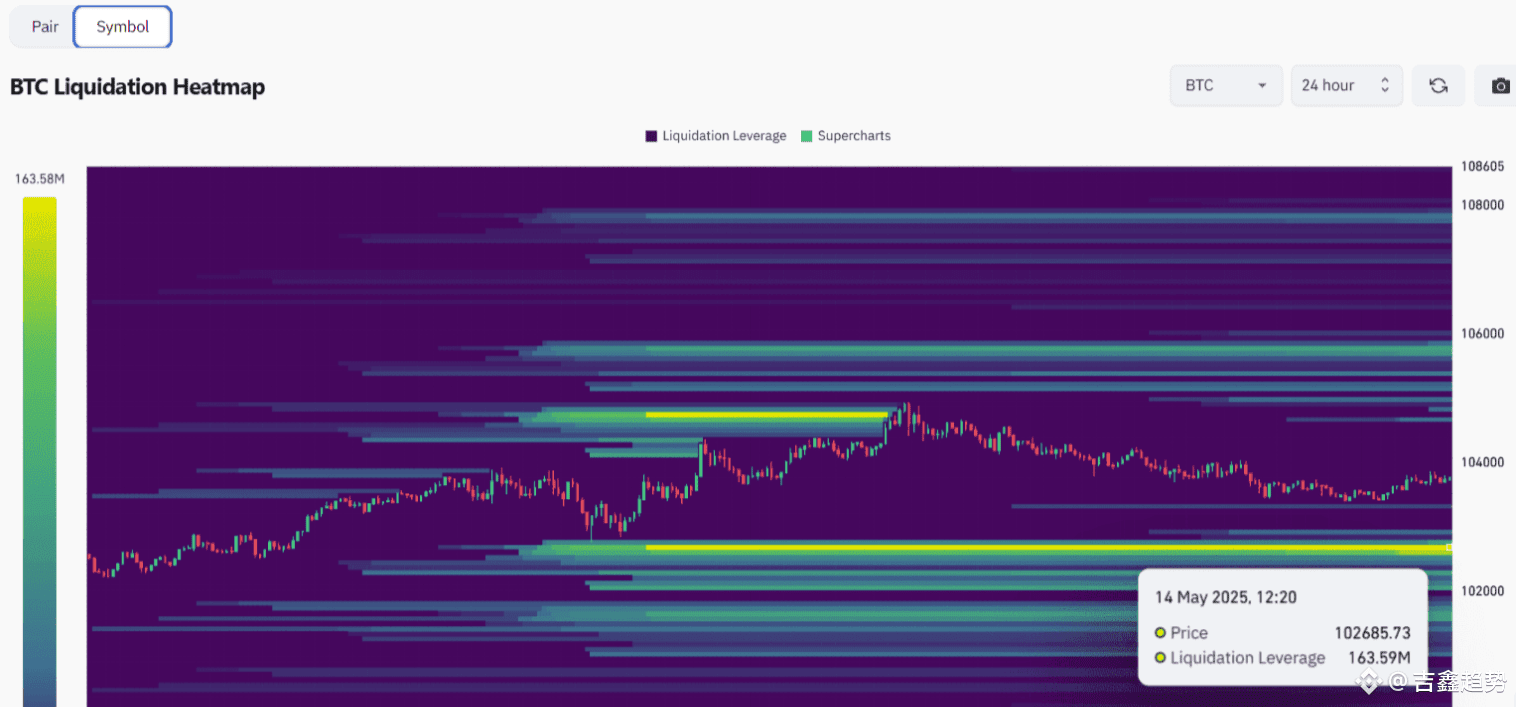Click the BTC Liquidation Heatmap title
The height and width of the screenshot is (707, 1516).
tap(137, 87)
